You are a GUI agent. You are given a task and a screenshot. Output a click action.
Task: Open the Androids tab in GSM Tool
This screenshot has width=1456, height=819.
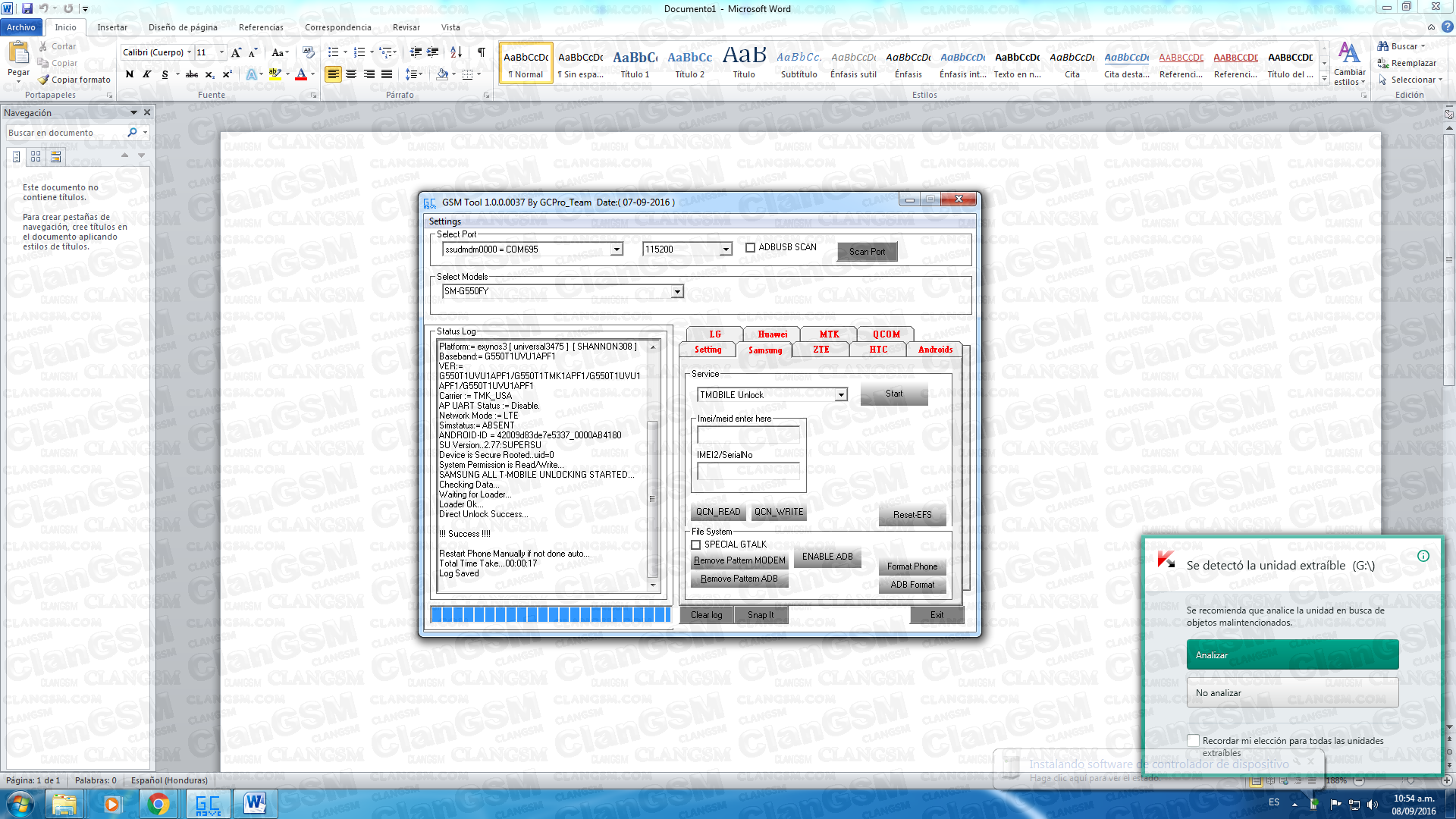(935, 350)
